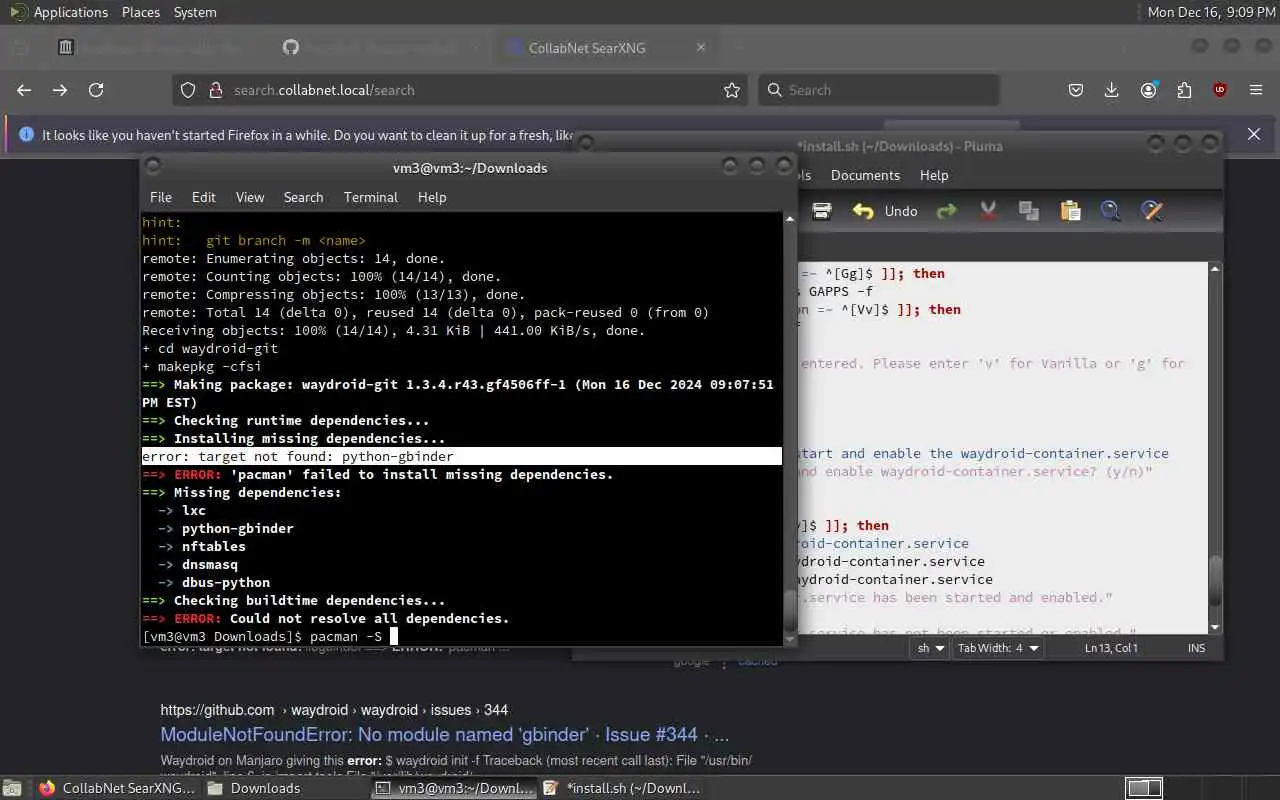Click the Cut scissors icon in Pluma
This screenshot has width=1280, height=800.
click(988, 211)
